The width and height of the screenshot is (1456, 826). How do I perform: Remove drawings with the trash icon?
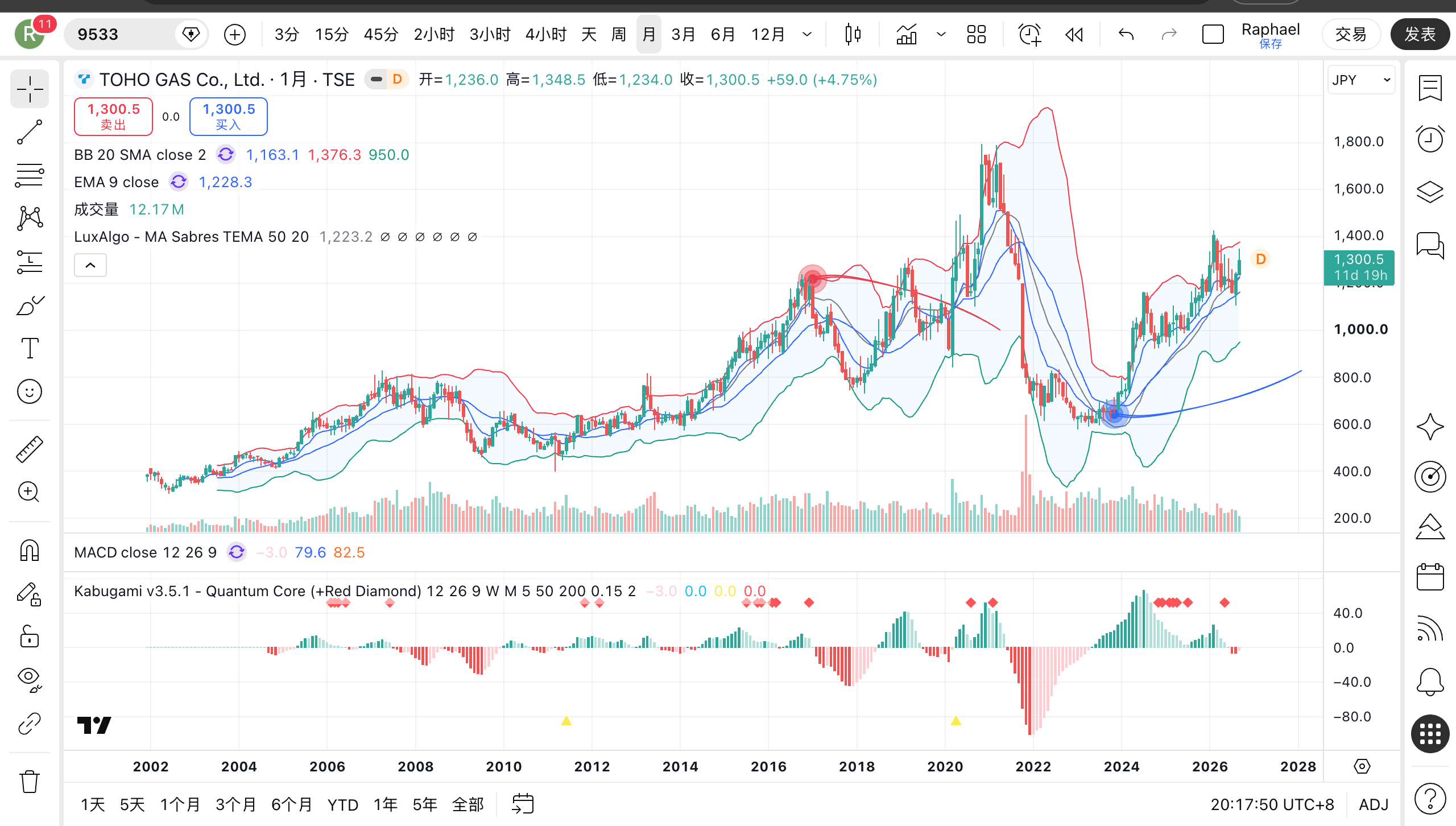(30, 781)
